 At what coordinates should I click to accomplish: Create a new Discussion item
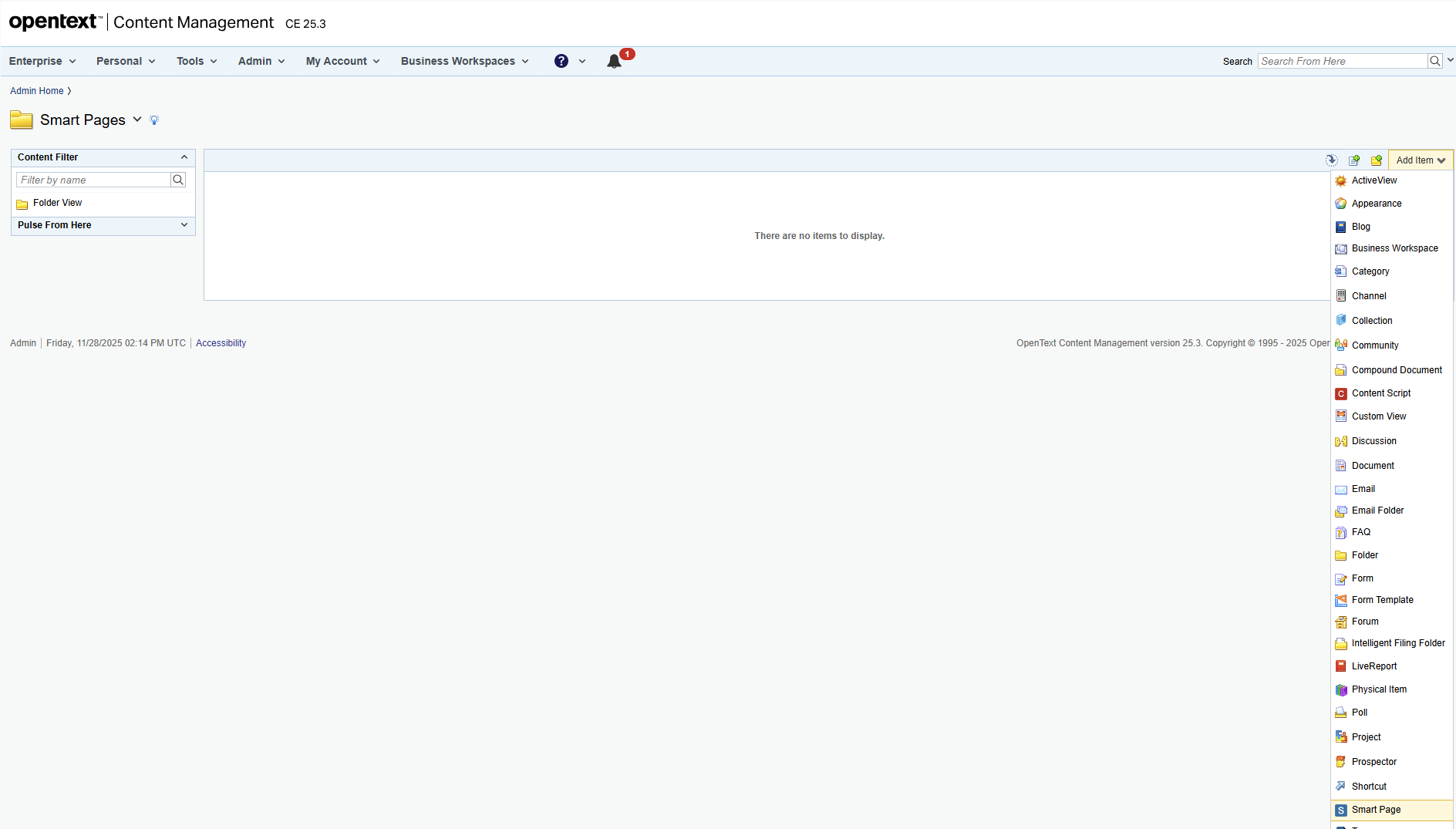tap(1373, 440)
